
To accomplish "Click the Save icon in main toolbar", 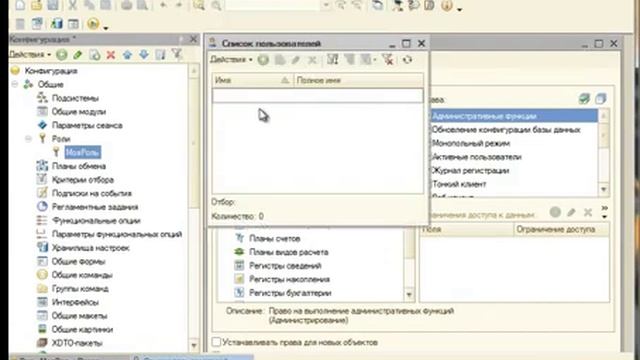I will click(x=53, y=5).
